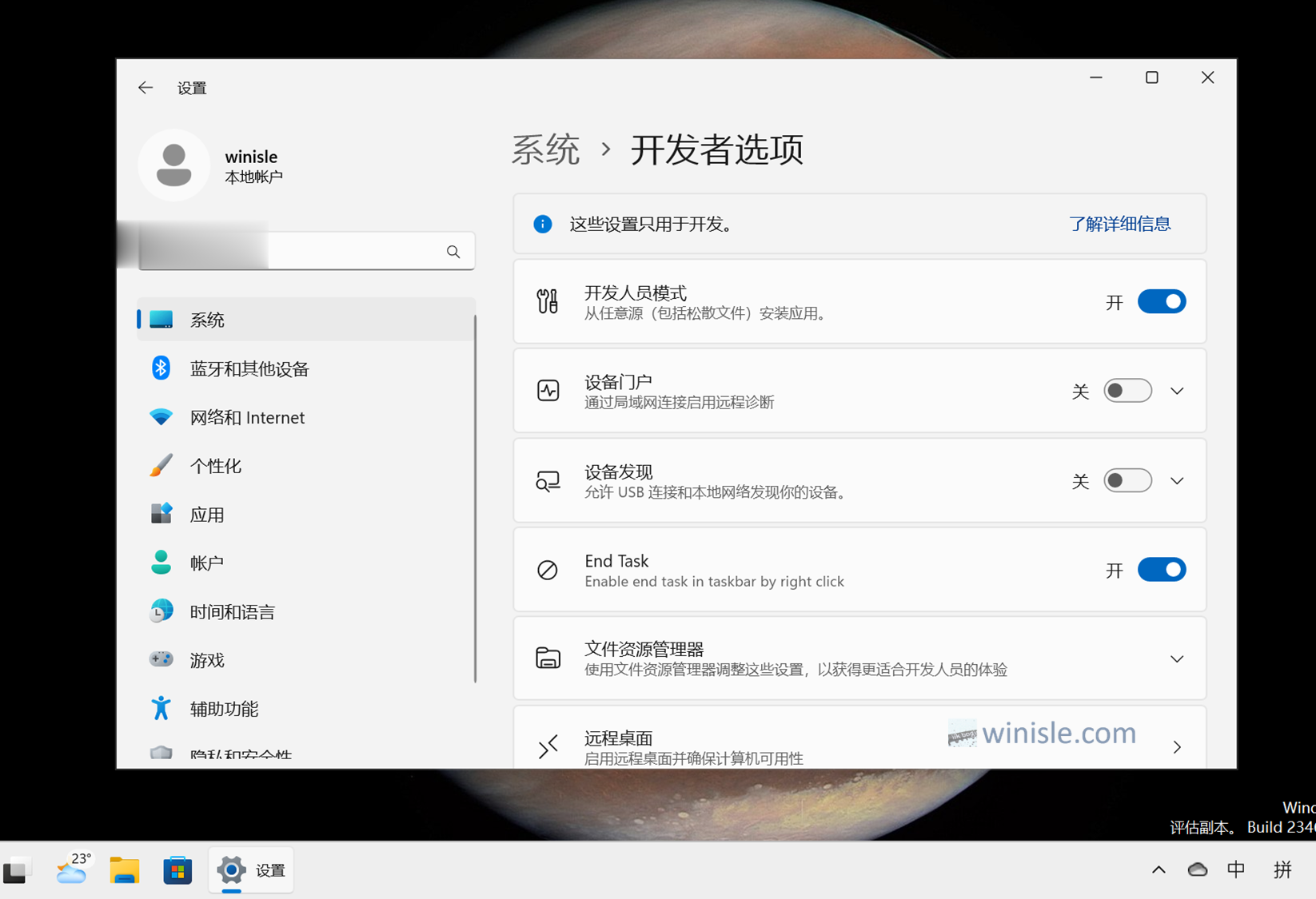Click the remote desktop icon beside 远程桌面
Image resolution: width=1316 pixels, height=899 pixels.
548,747
